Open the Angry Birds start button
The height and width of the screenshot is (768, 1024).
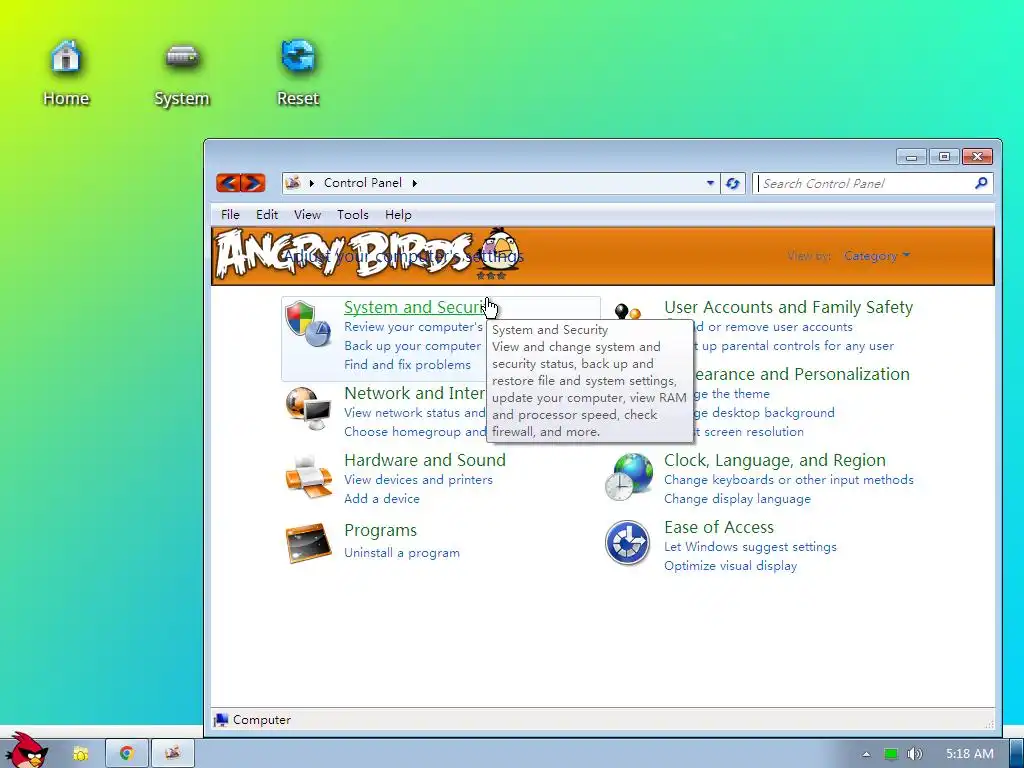click(x=26, y=751)
